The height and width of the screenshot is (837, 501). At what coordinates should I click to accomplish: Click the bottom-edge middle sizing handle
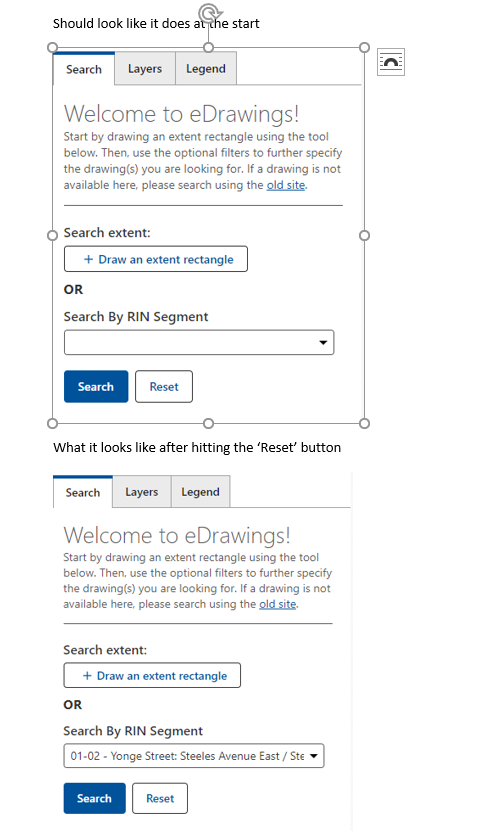coord(209,423)
